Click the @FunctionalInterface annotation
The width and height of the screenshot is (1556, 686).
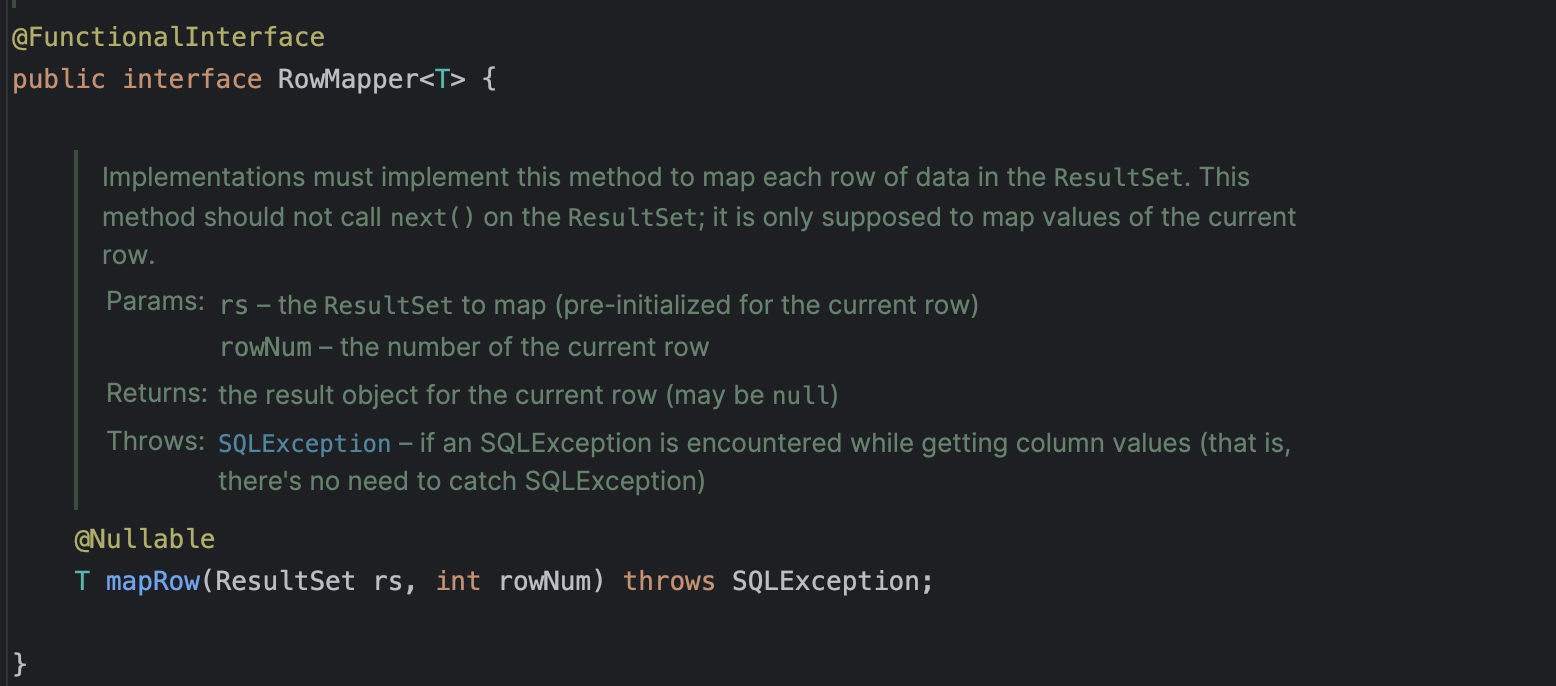click(x=168, y=38)
